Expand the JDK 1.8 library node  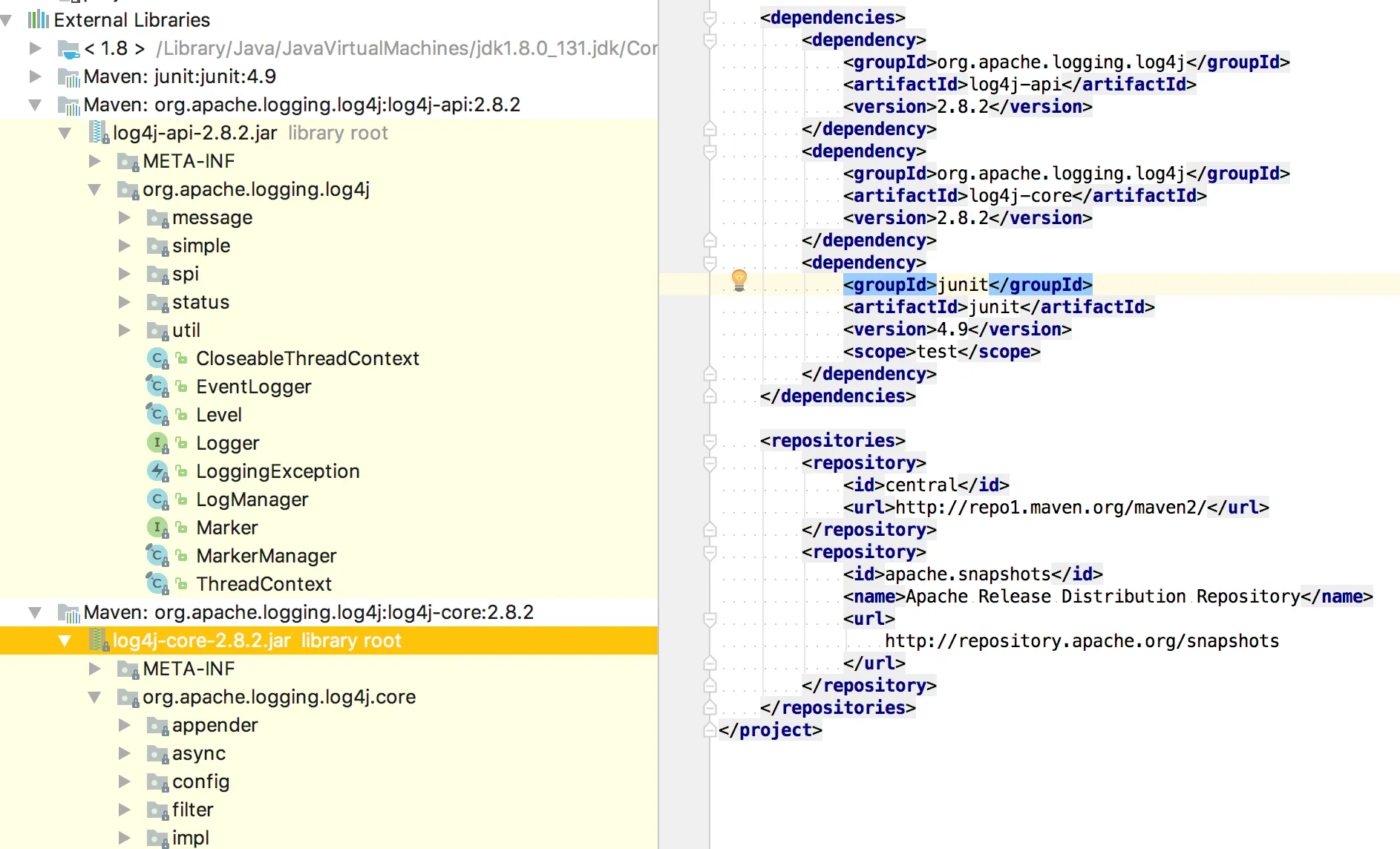point(35,48)
